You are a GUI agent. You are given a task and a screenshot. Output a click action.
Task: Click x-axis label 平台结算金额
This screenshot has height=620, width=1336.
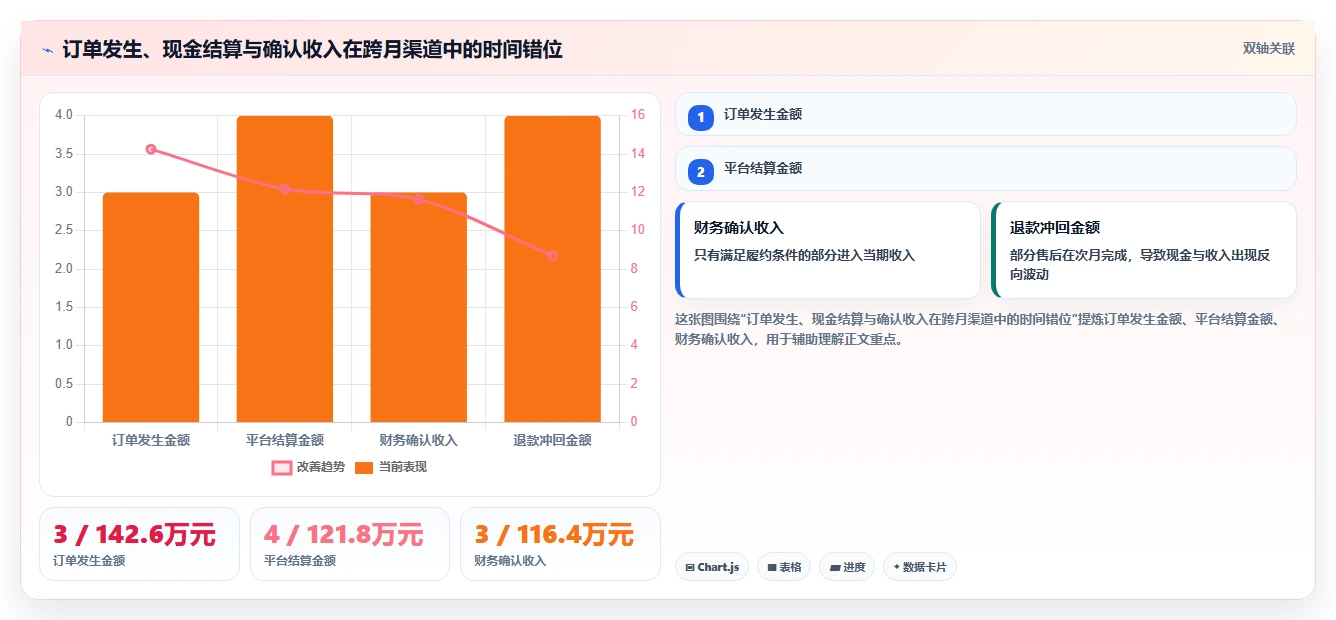(x=285, y=440)
